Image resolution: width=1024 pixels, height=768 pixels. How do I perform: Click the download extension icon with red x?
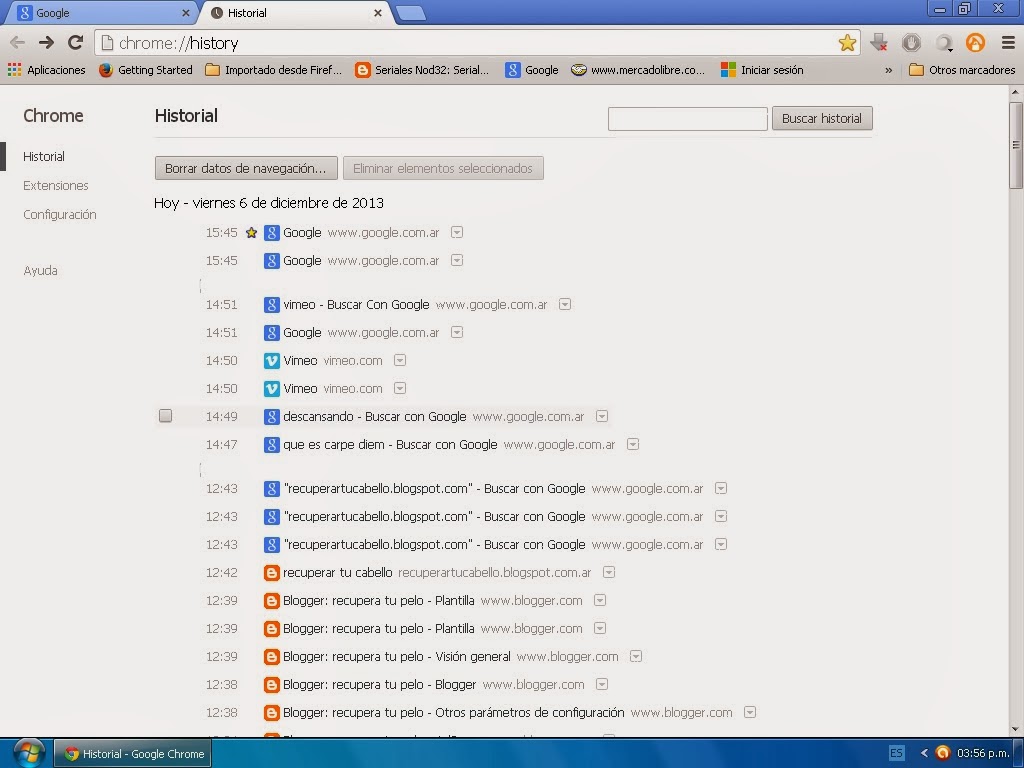[879, 43]
